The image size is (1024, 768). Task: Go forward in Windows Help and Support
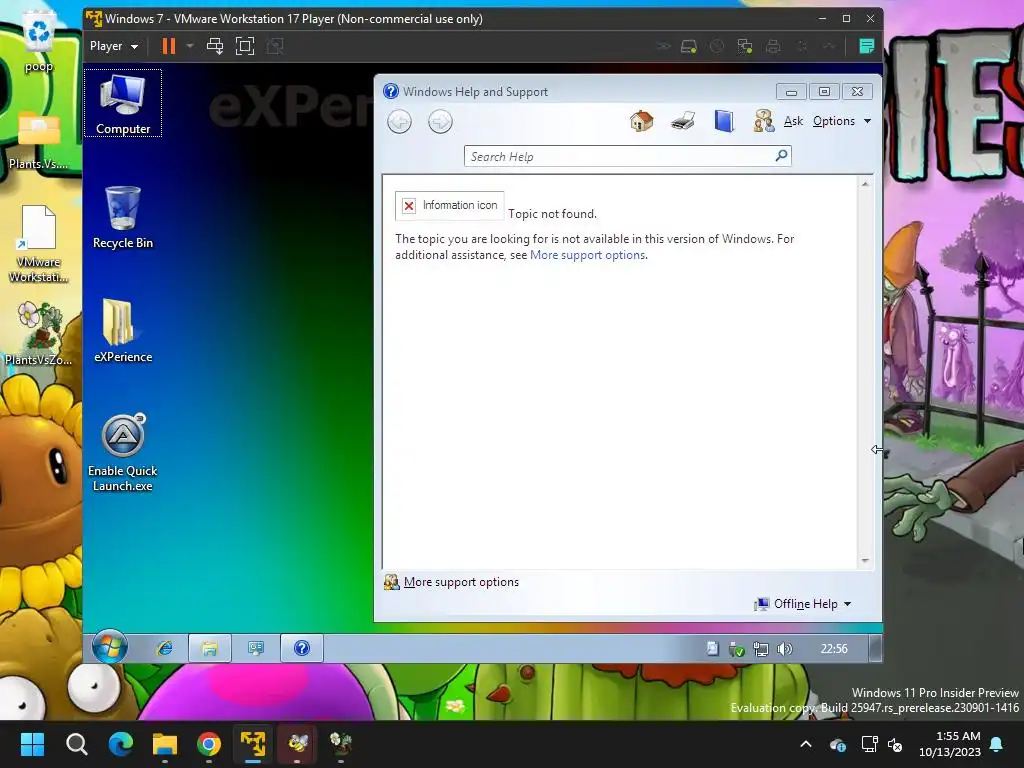440,121
